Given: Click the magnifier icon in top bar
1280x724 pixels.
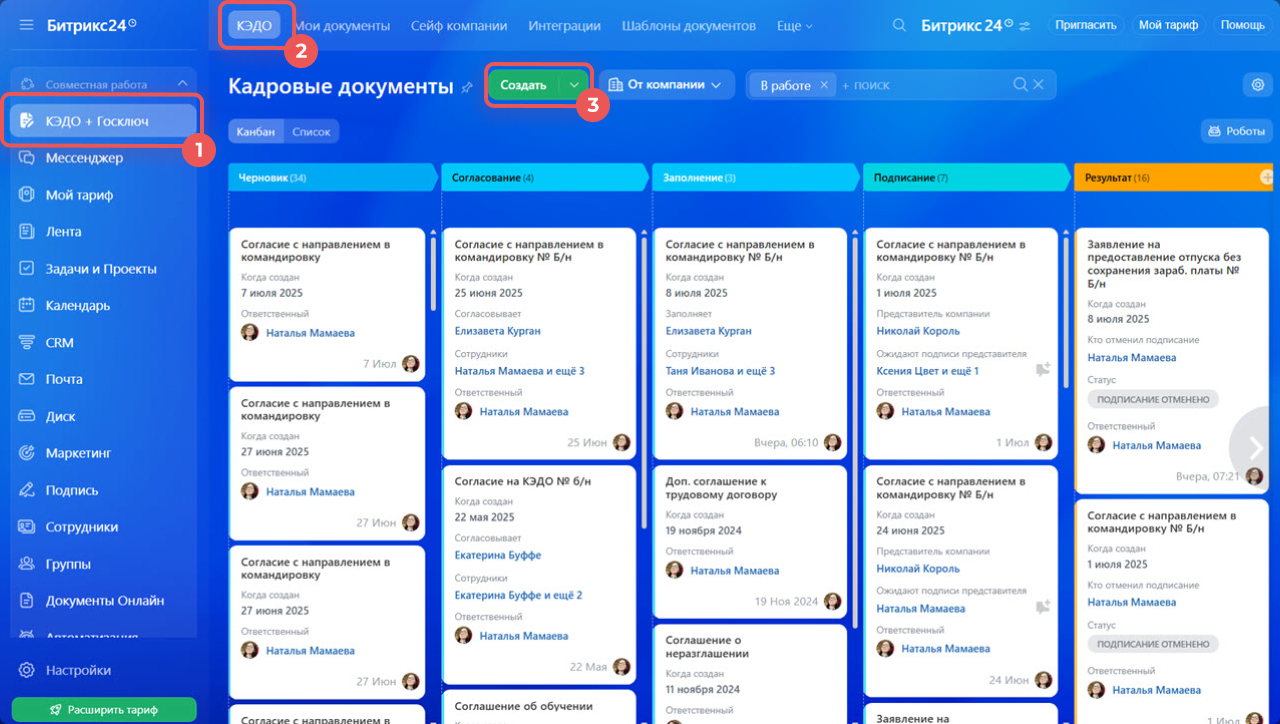Looking at the screenshot, I should coord(899,25).
